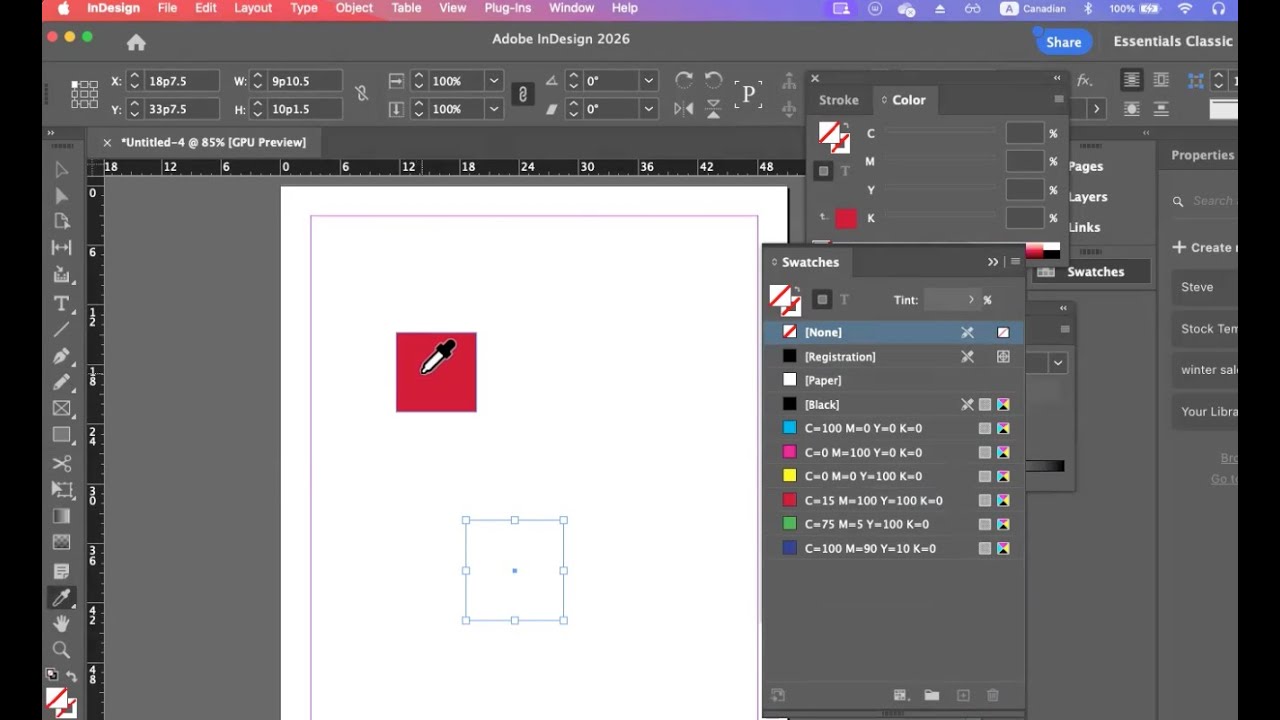Open shear angle dropdown

(x=649, y=109)
